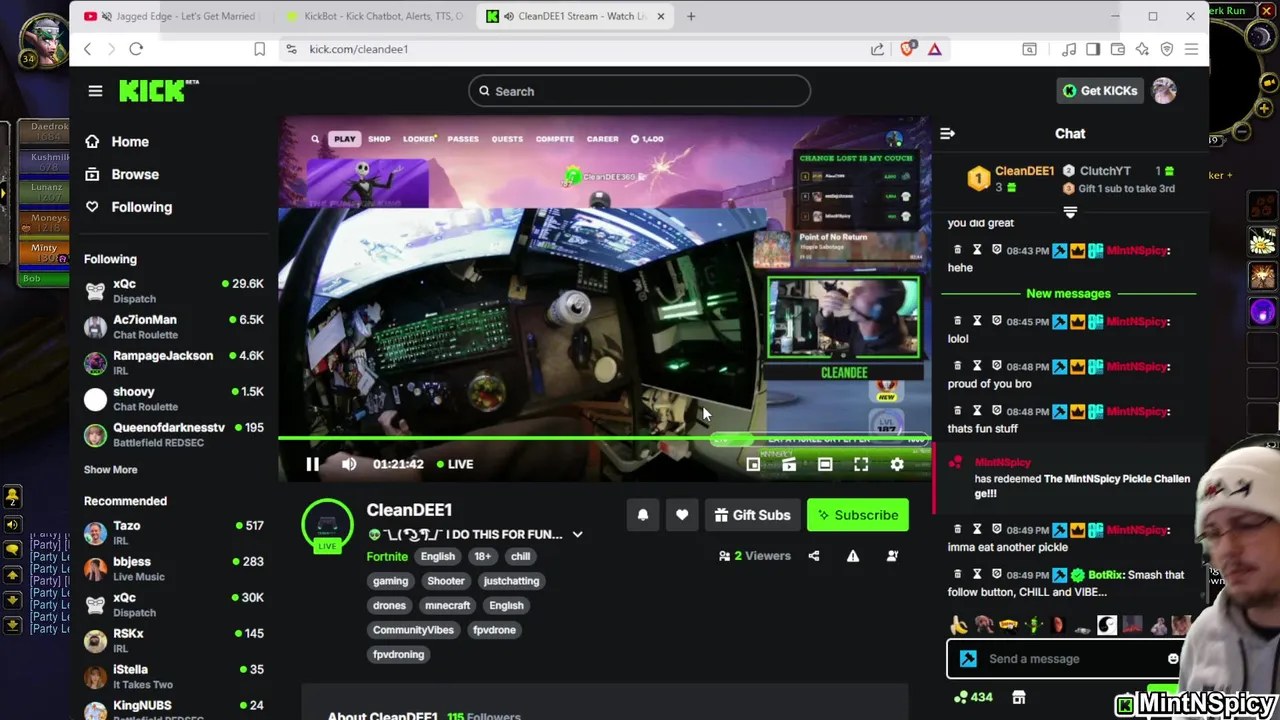Select the justchatting tag
This screenshot has width=1280, height=720.
tap(511, 581)
